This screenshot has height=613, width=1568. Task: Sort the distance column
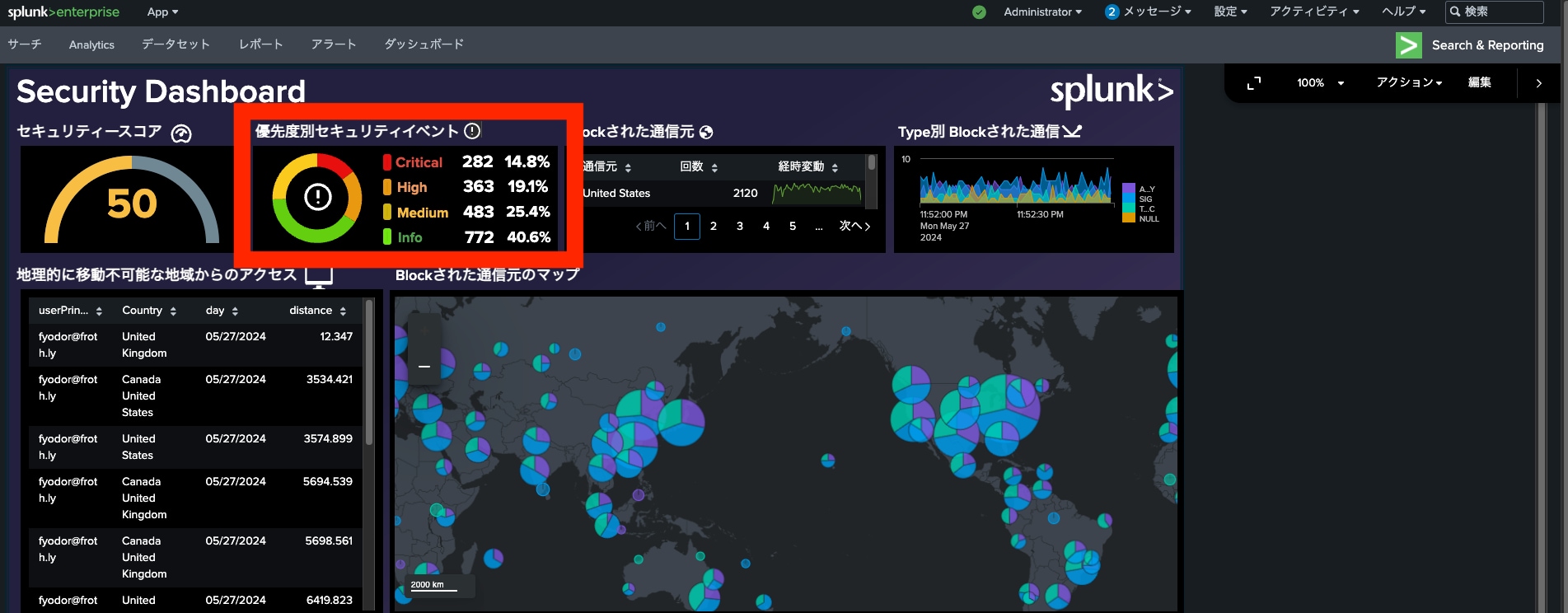click(x=318, y=311)
